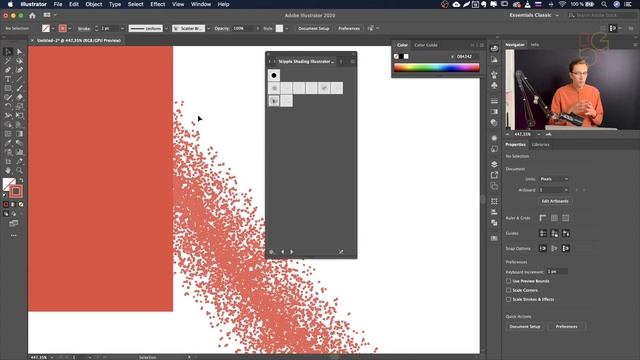
Task: Open the File menu
Action: (x=58, y=4)
